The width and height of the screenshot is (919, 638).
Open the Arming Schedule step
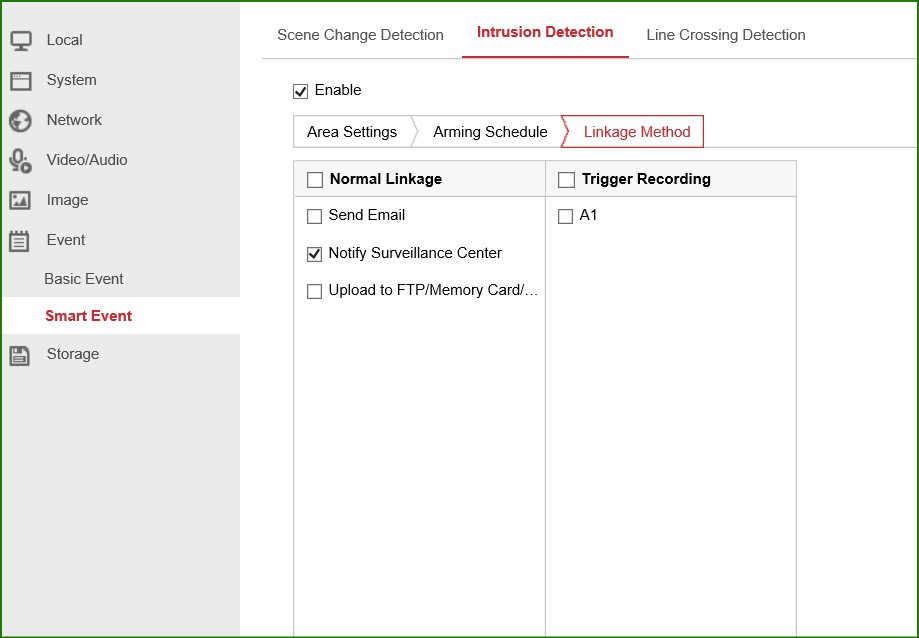(490, 132)
